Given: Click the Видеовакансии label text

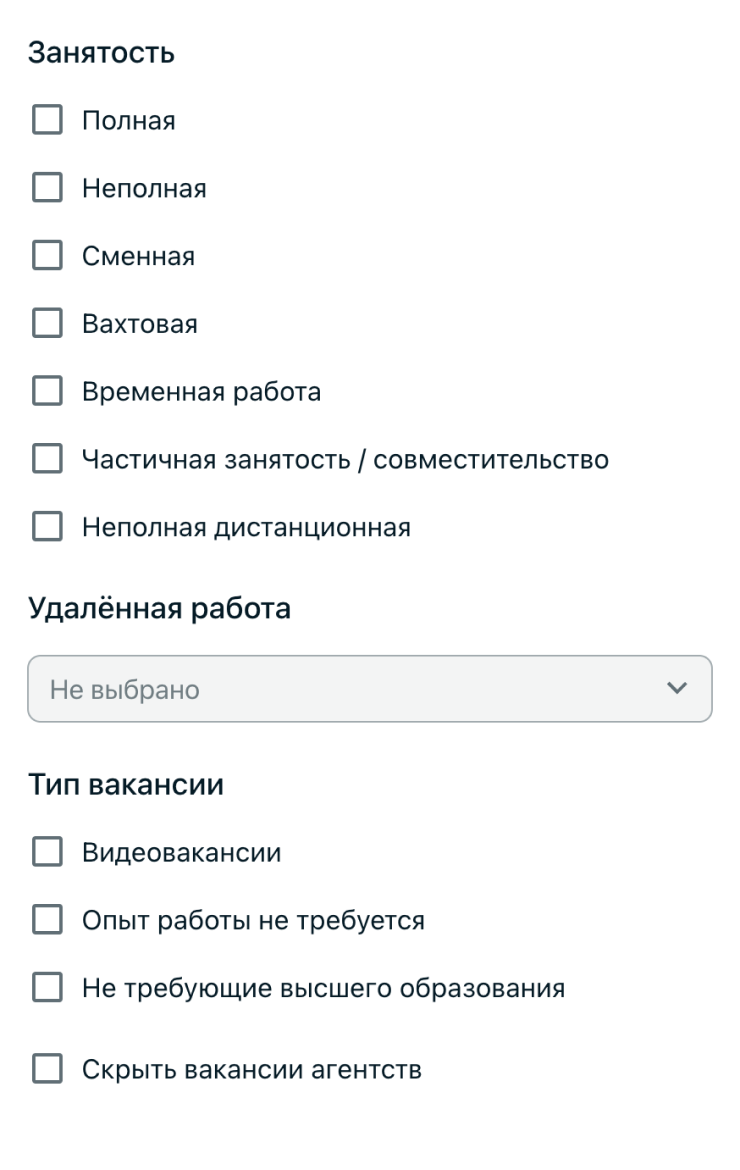Looking at the screenshot, I should [181, 852].
